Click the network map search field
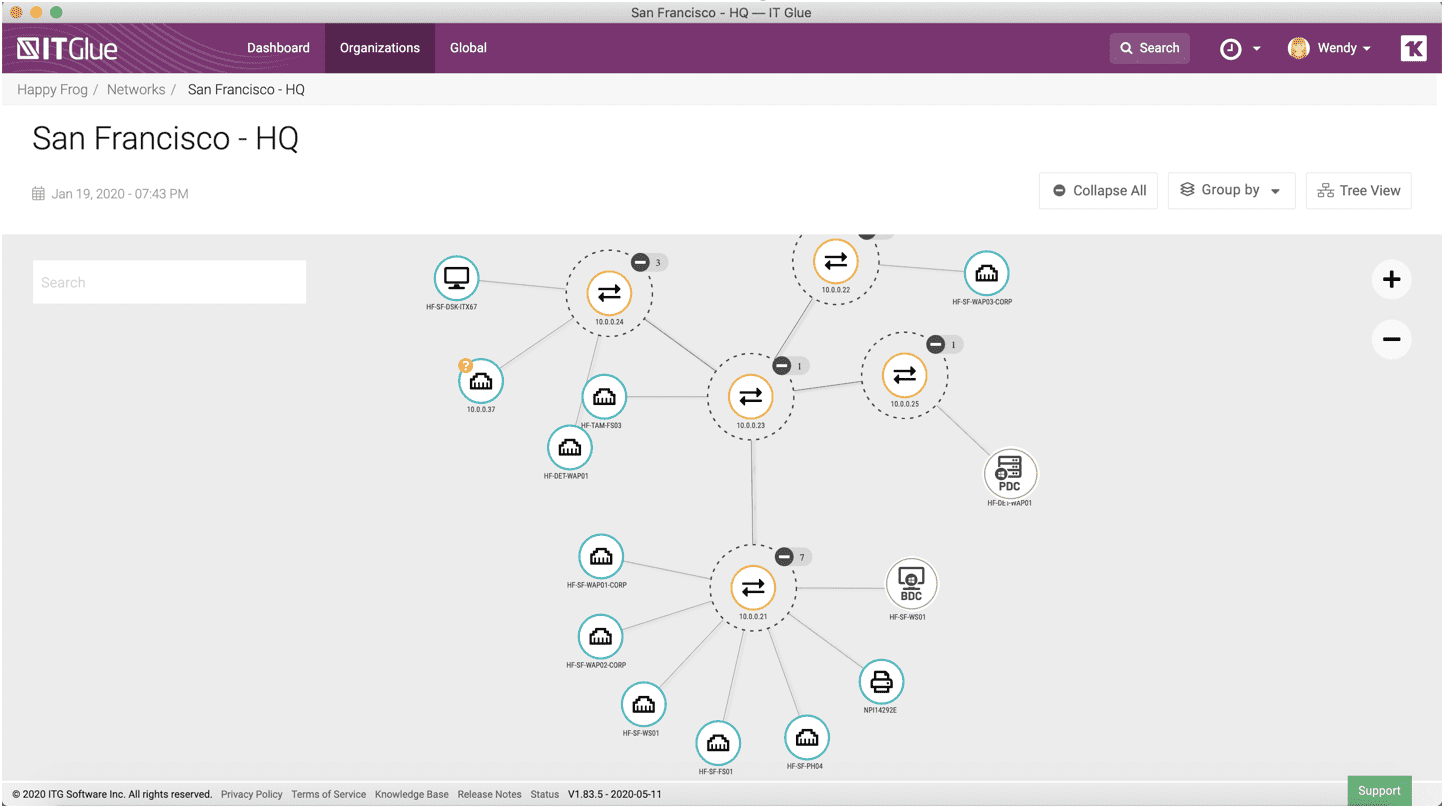This screenshot has height=808, width=1448. pos(169,282)
